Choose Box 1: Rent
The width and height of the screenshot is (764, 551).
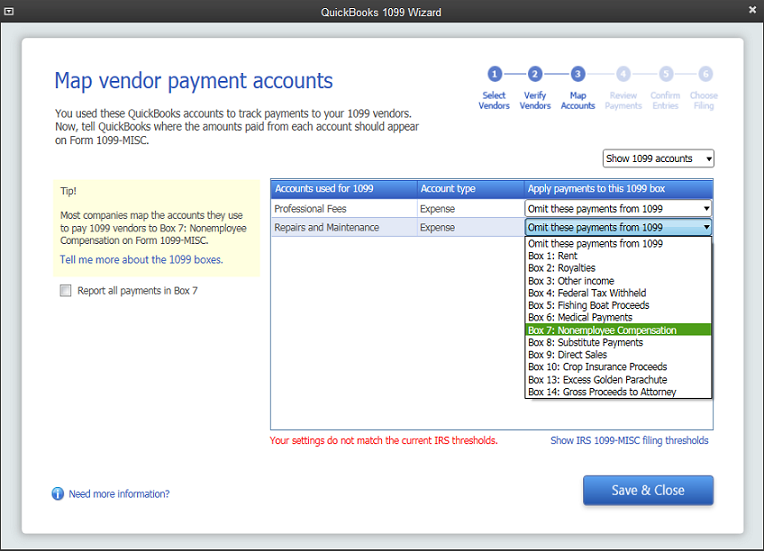pos(618,256)
